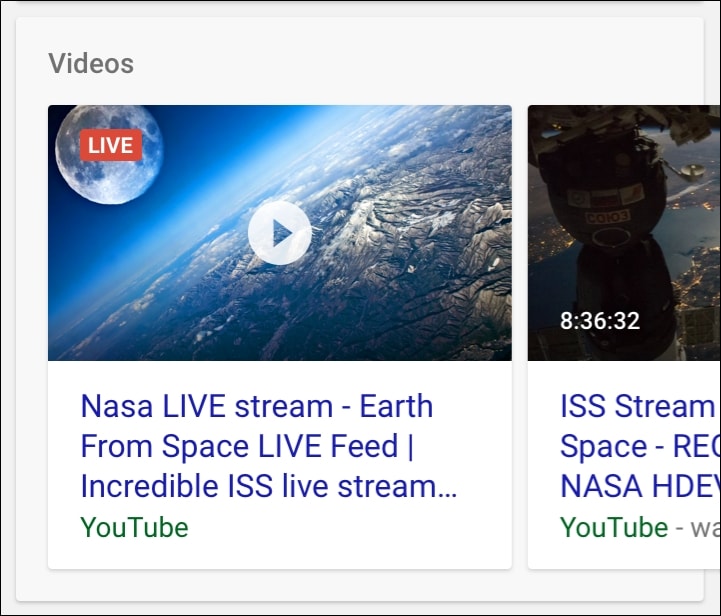
Task: Click YouTube source under the ISS video
Action: [614, 527]
